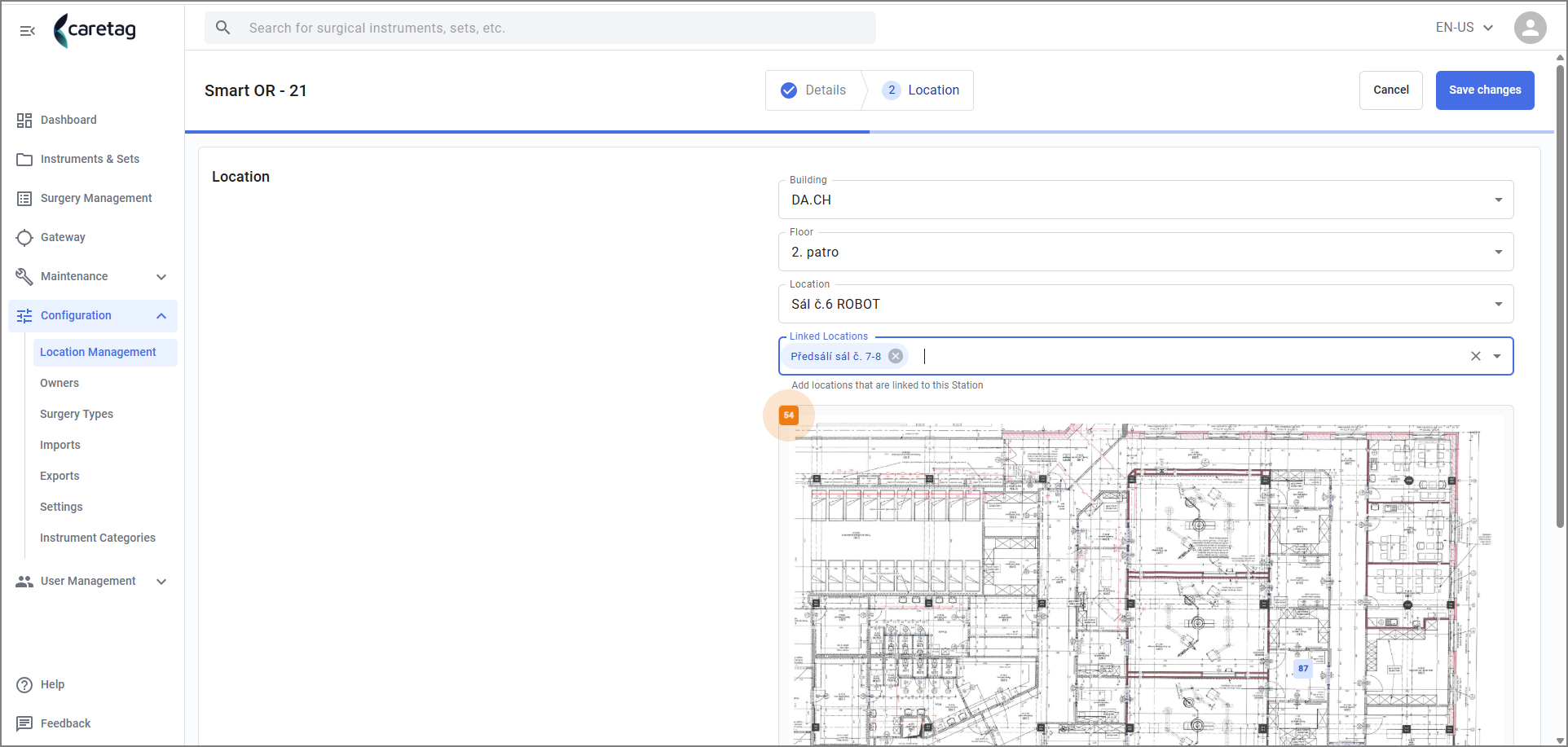Click the Save changes button
Image resolution: width=1568 pixels, height=747 pixels.
click(1485, 90)
